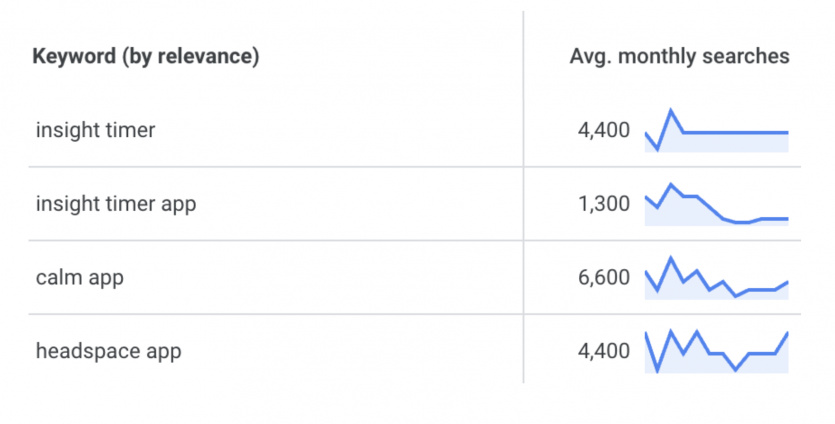
Task: Click the flat tail of the insight timer app sparkline
Action: (775, 218)
